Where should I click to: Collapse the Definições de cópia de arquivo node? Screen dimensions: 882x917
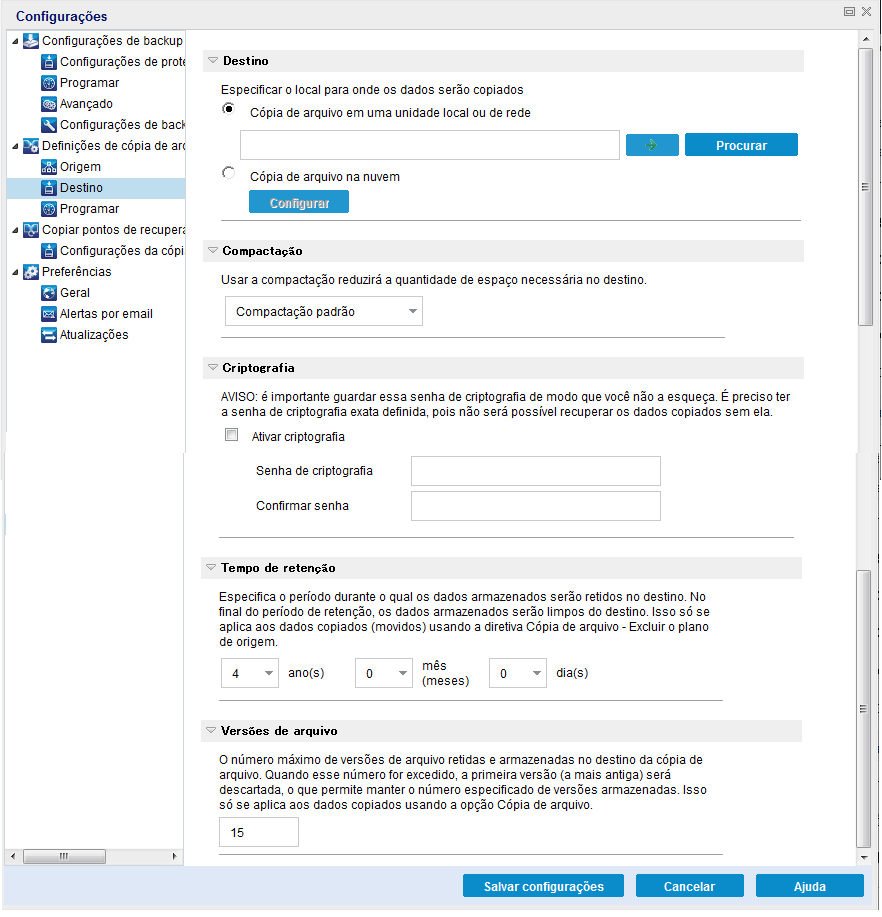15,147
